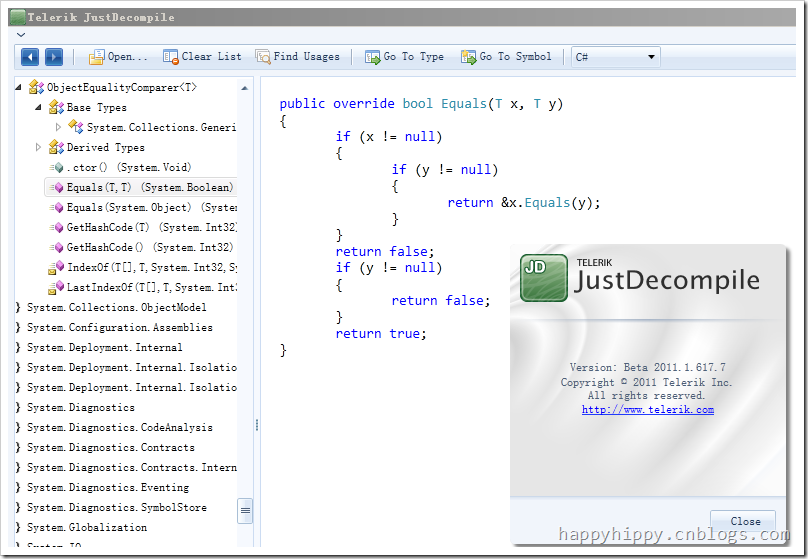808x559 pixels.
Task: Select the System.Deployment.Internal namespace
Action: 105,348
